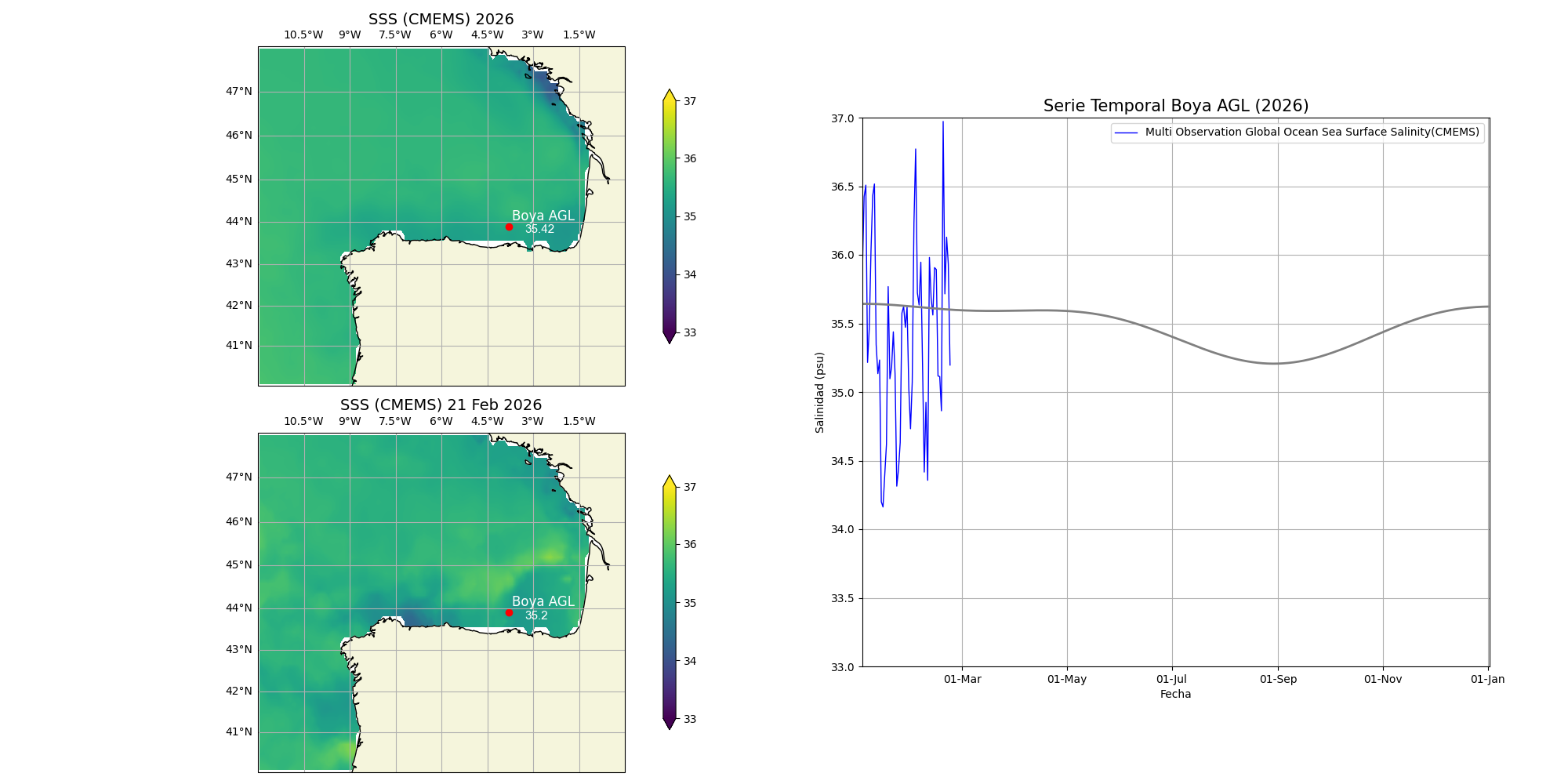Click the 35.42 salinity value on the top map
The image size is (1568, 784).
click(539, 229)
